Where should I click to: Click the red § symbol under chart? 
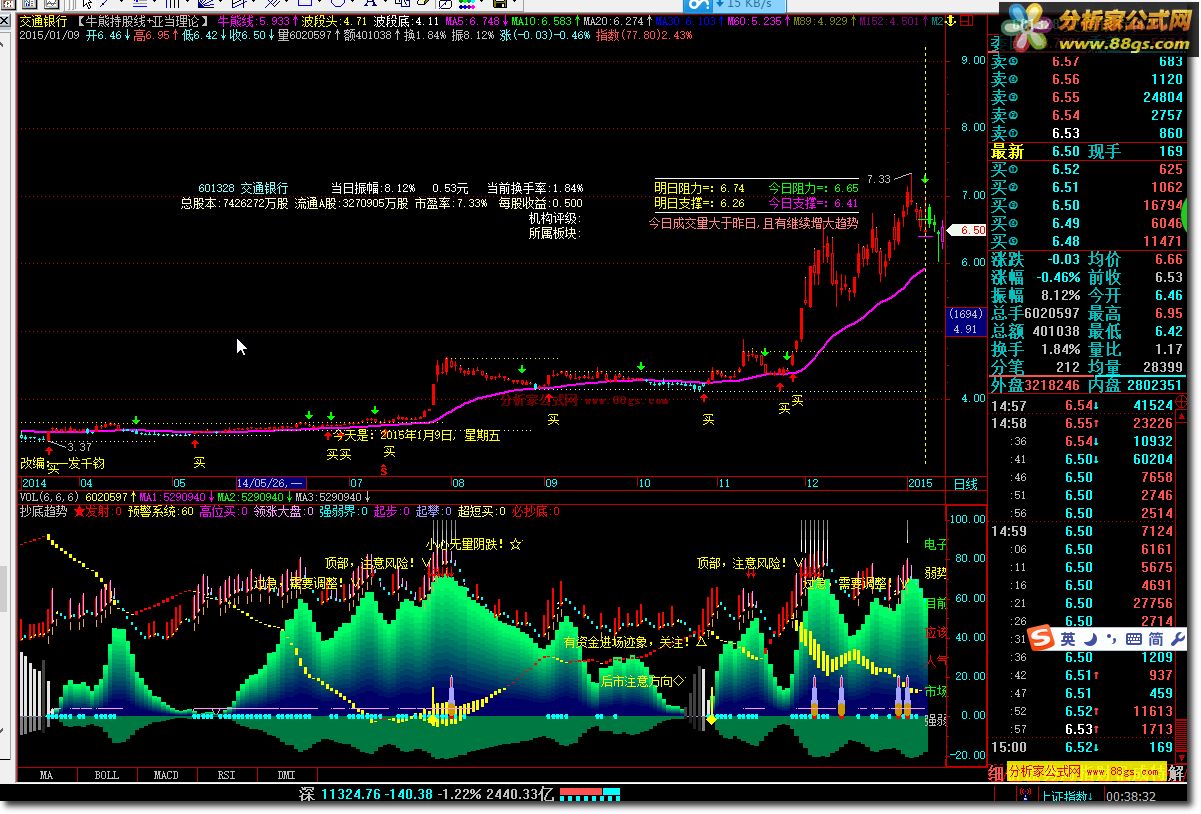tap(383, 468)
